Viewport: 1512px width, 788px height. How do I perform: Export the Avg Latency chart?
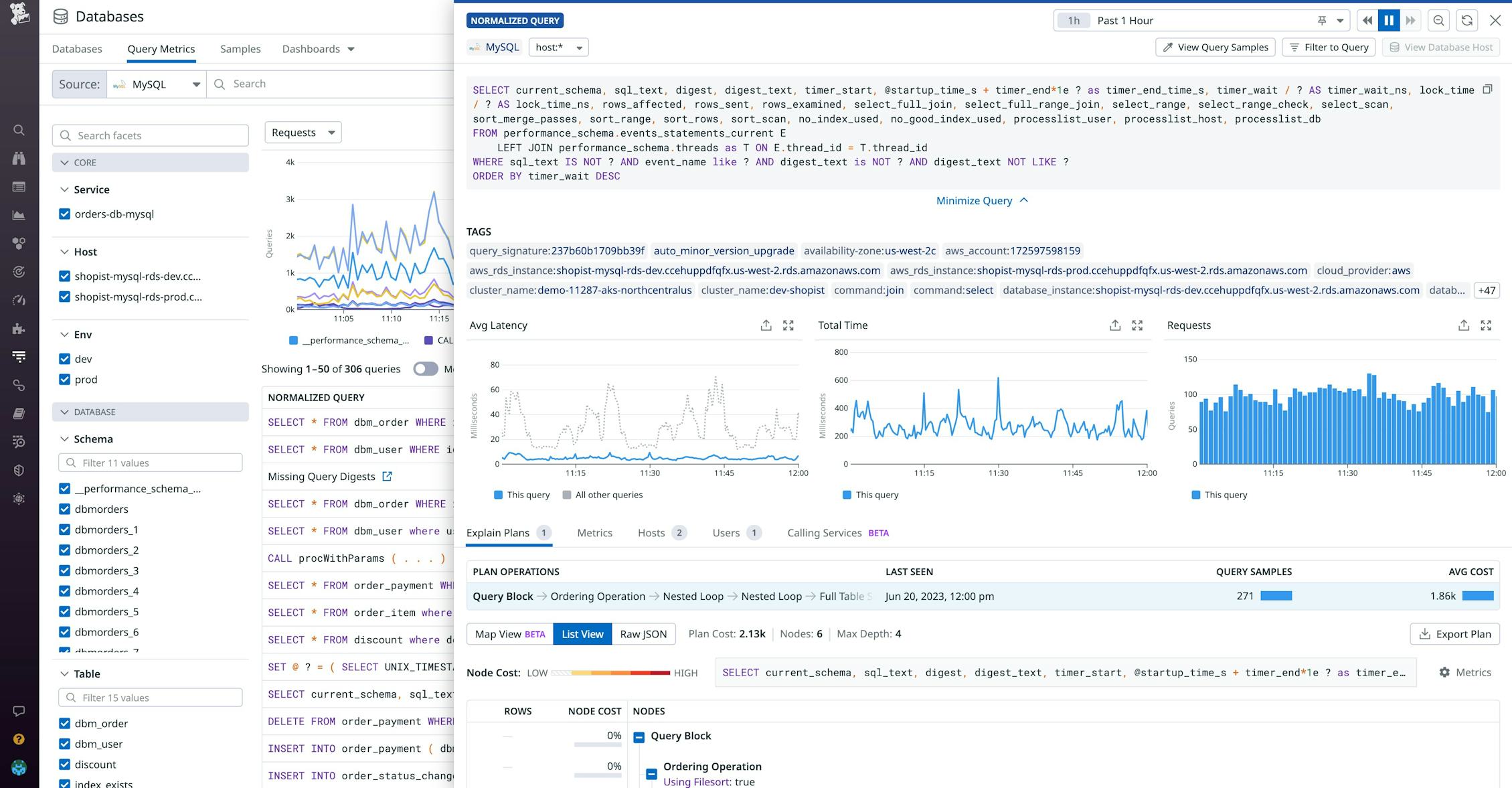coord(766,325)
